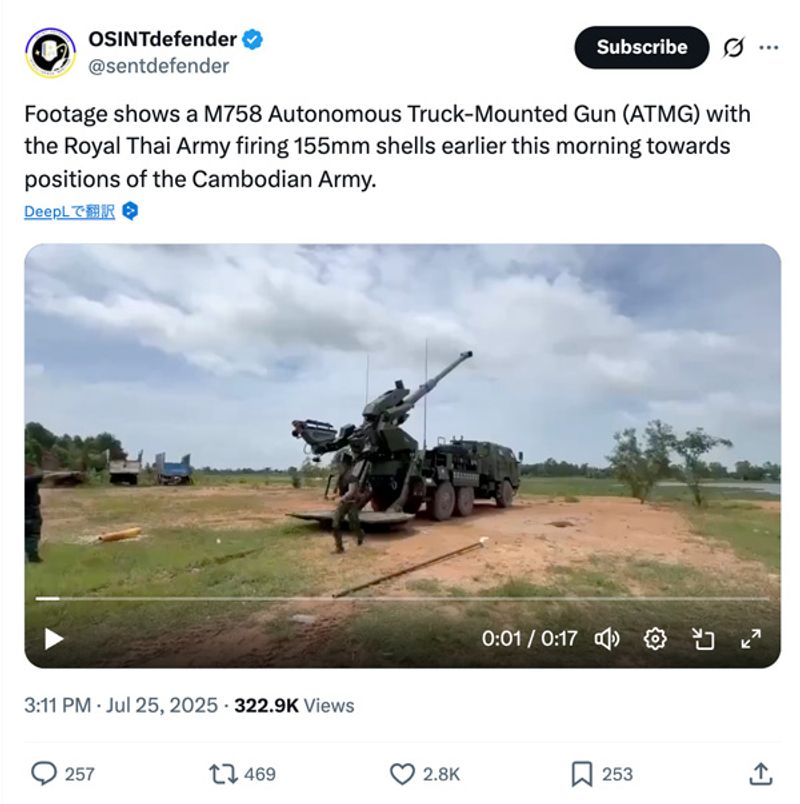Share the post via share icon
This screenshot has width=800, height=804.
coord(760,773)
